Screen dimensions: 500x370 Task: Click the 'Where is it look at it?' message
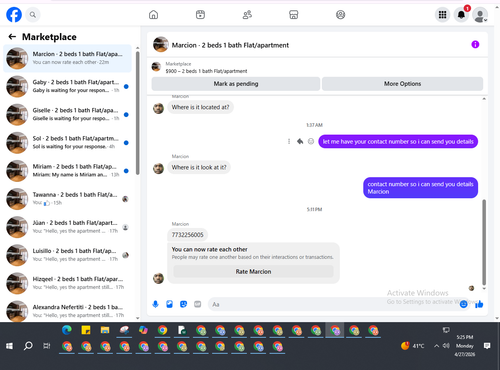point(199,167)
